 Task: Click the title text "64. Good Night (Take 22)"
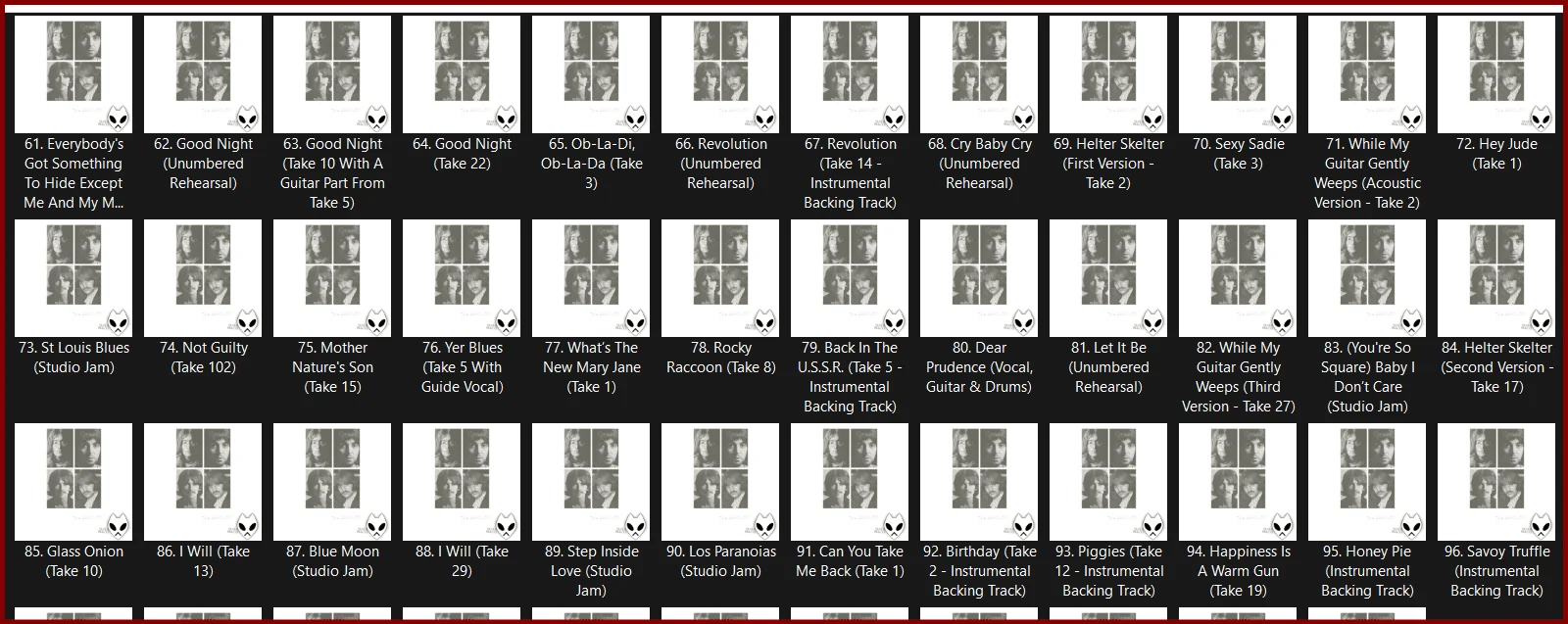tap(462, 154)
